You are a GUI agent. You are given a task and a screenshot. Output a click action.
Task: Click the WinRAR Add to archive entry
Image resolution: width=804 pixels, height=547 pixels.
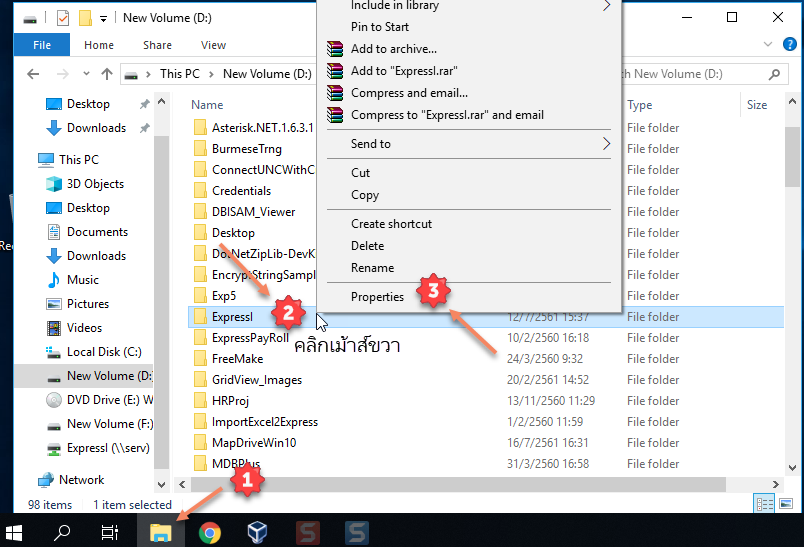[x=394, y=49]
